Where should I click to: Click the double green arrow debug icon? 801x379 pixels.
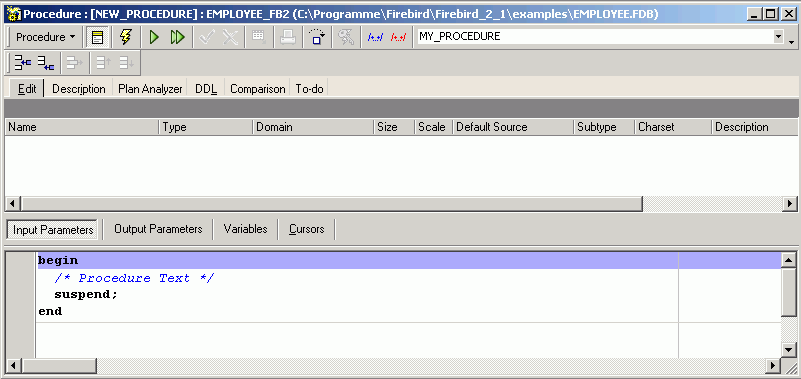[x=177, y=37]
